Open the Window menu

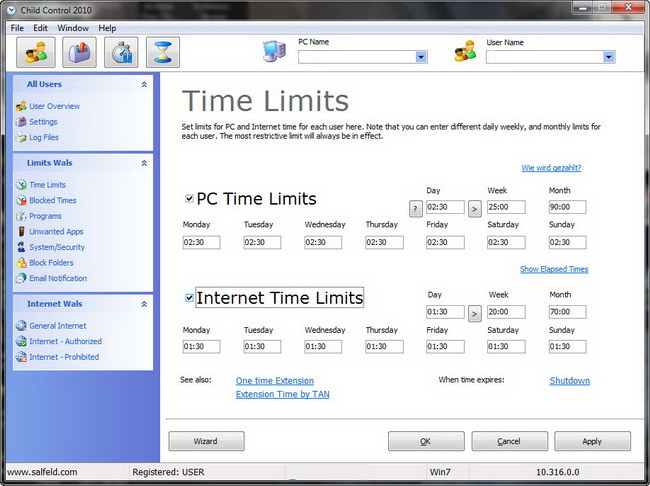point(72,28)
